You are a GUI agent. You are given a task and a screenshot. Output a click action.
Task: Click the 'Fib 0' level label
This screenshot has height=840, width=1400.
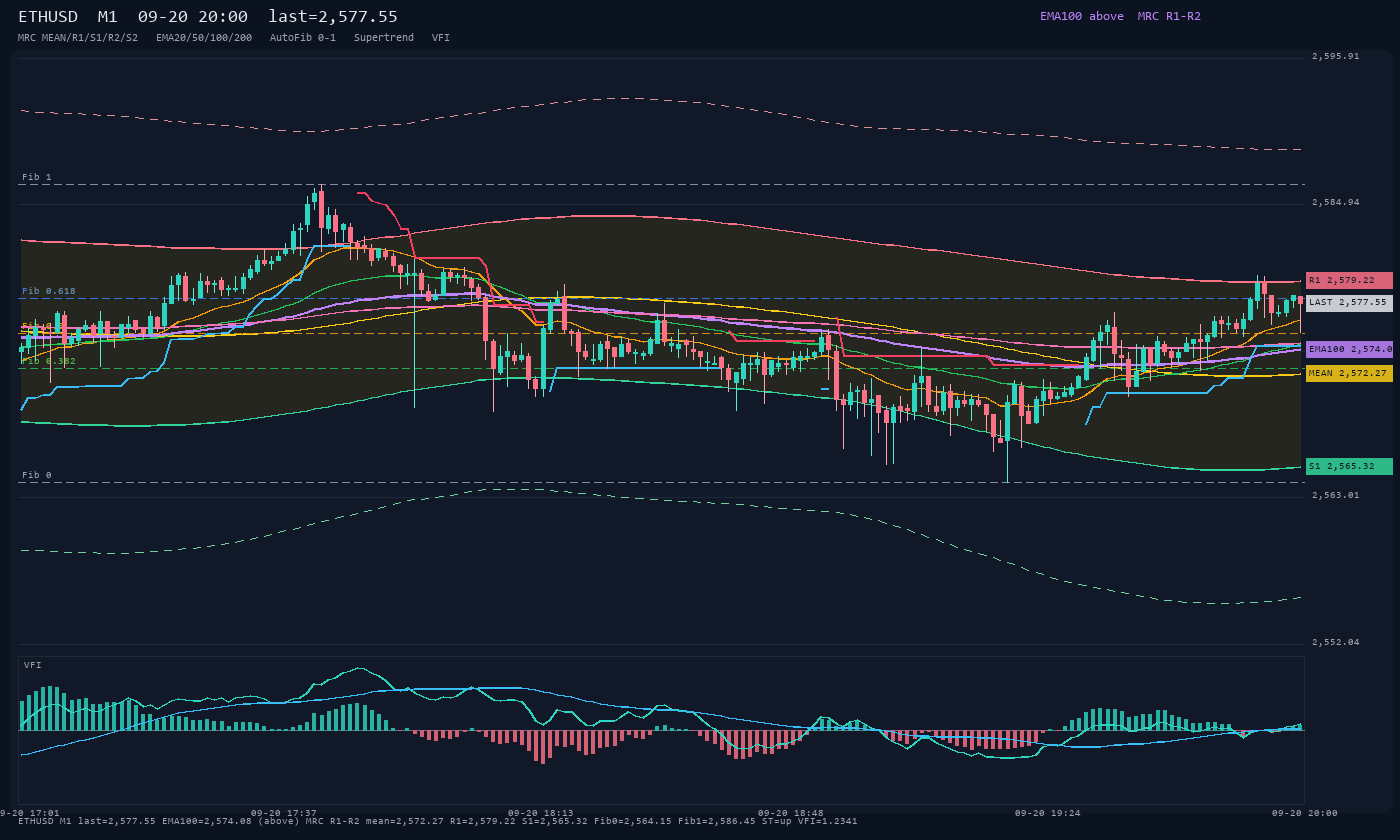tap(37, 475)
